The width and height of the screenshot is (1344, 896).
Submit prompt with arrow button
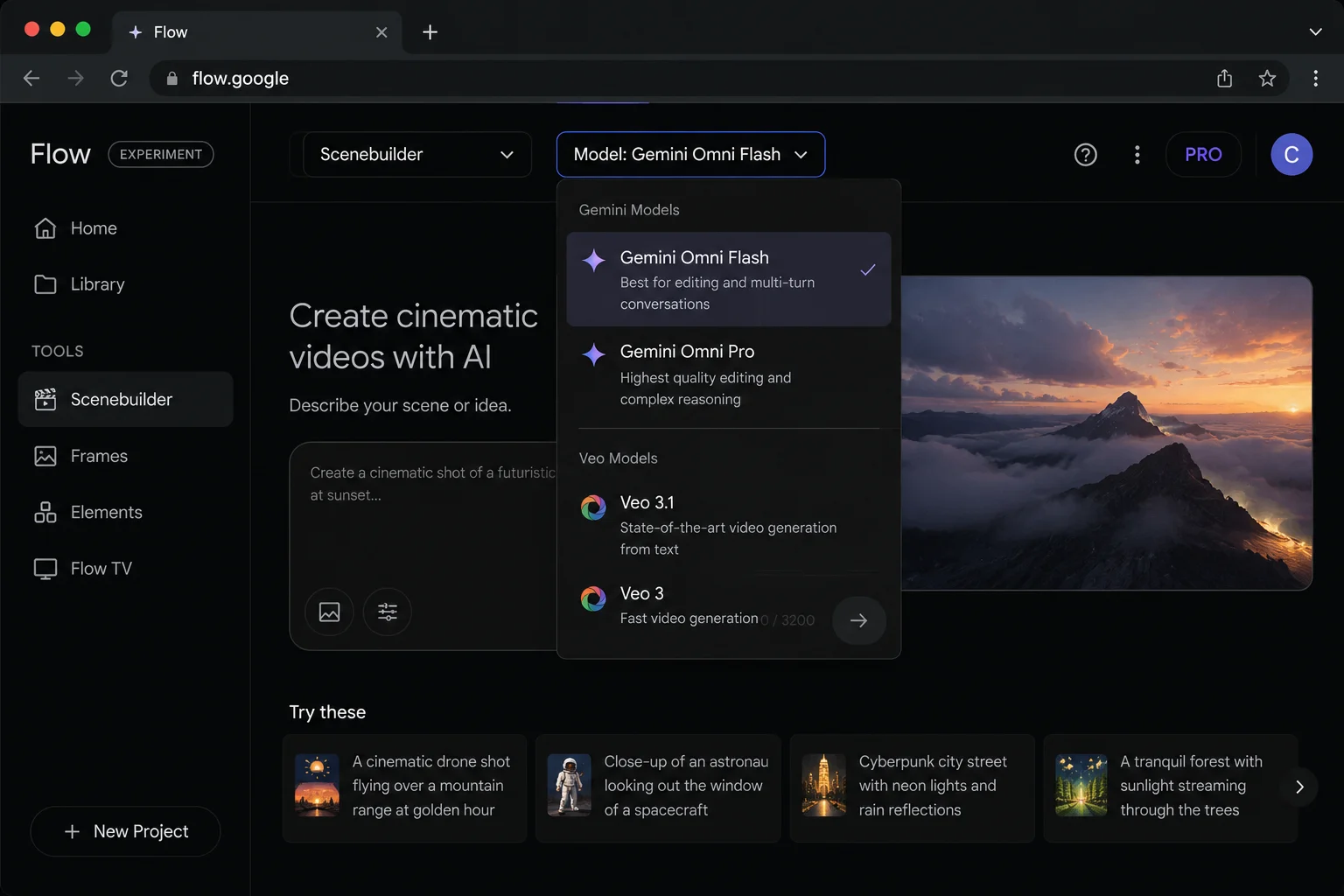point(858,620)
